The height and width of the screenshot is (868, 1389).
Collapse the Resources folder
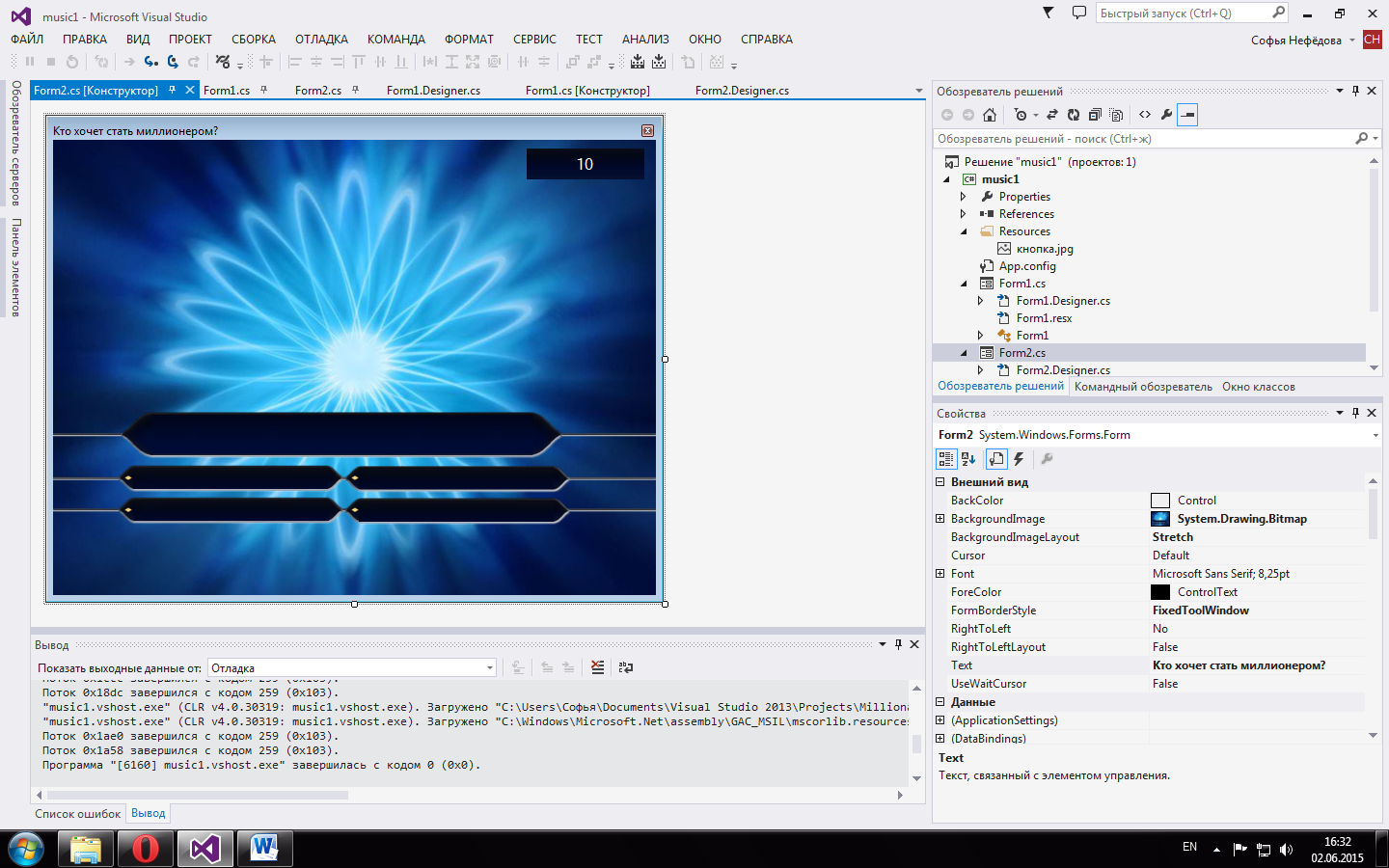(963, 231)
